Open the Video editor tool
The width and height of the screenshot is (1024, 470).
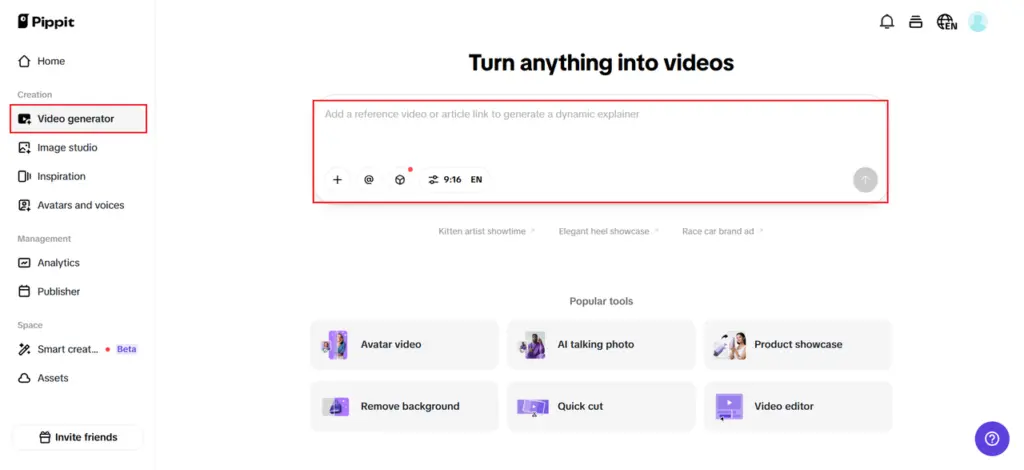coord(798,407)
